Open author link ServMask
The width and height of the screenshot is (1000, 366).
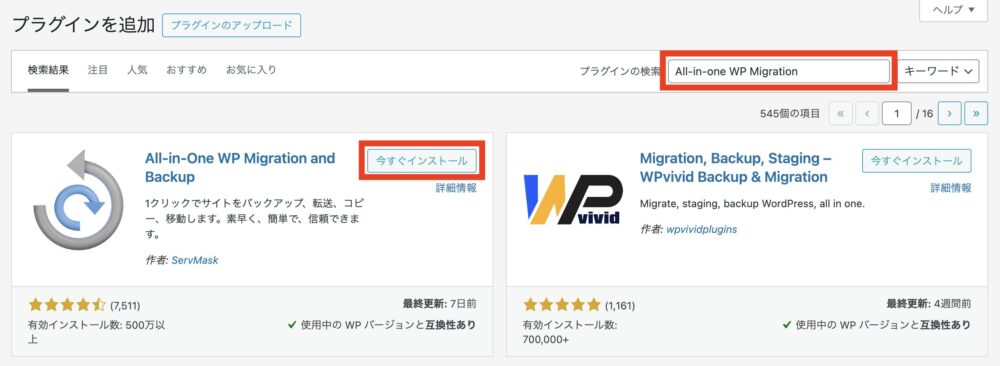(x=195, y=260)
